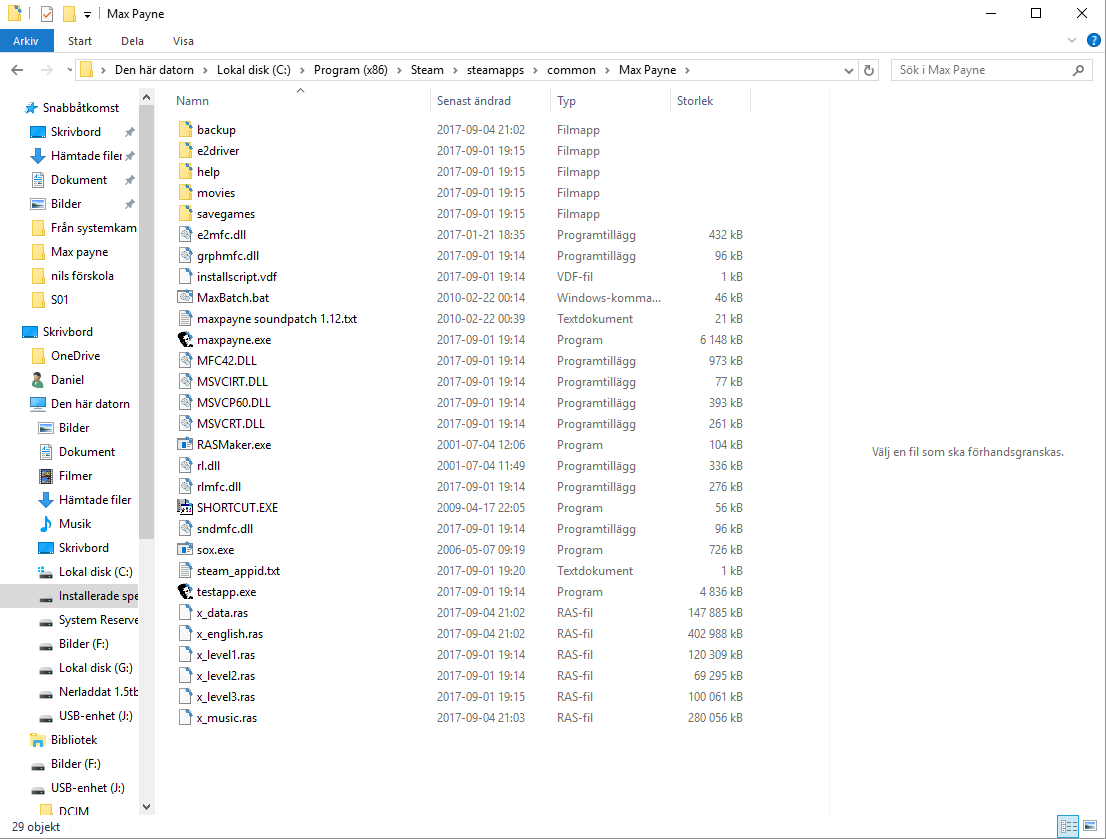
Task: Click the sidebar scroll down arrow
Action: (146, 807)
